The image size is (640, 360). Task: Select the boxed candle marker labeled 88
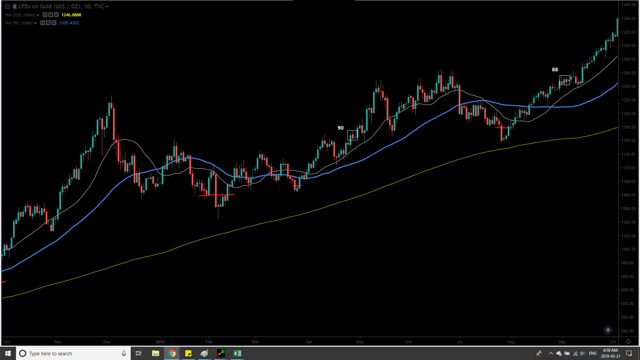tap(564, 80)
